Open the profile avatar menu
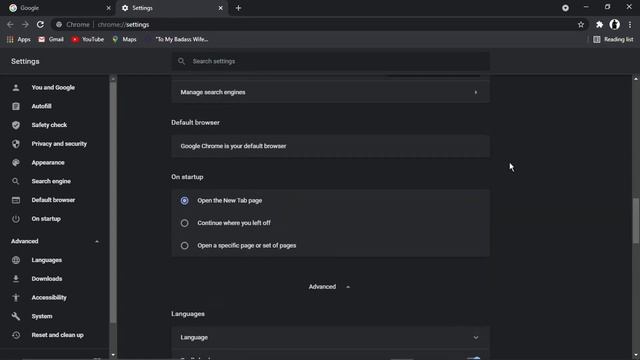Screen dimensions: 640x360 click(x=614, y=24)
